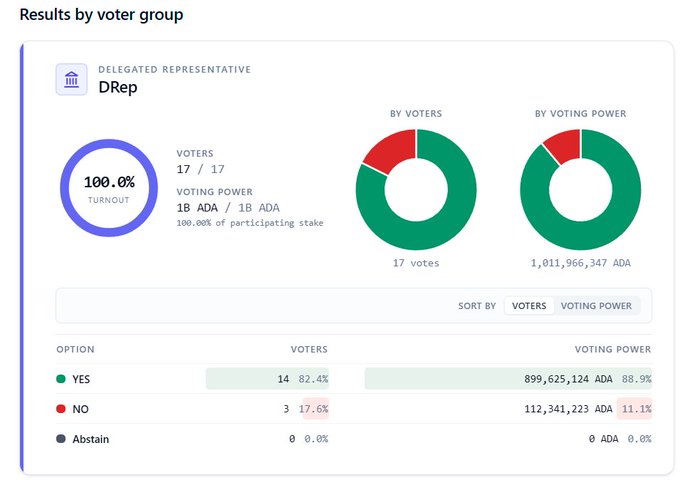The image size is (680, 480).
Task: Click the DRep group title
Action: point(118,87)
